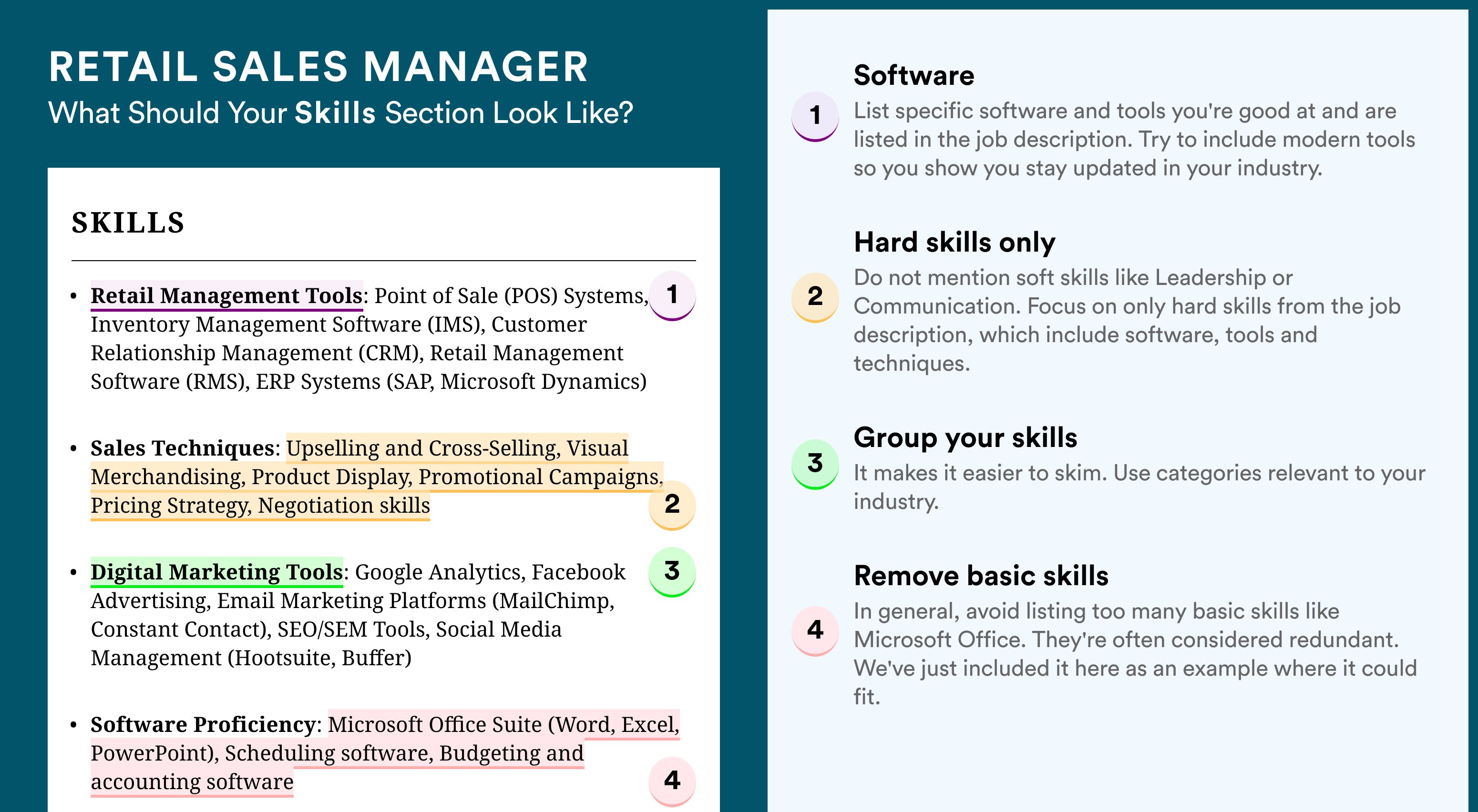Screen dimensions: 1478x812
Task: Click the pink 4 badge next to accounting software
Action: pyautogui.click(x=672, y=781)
